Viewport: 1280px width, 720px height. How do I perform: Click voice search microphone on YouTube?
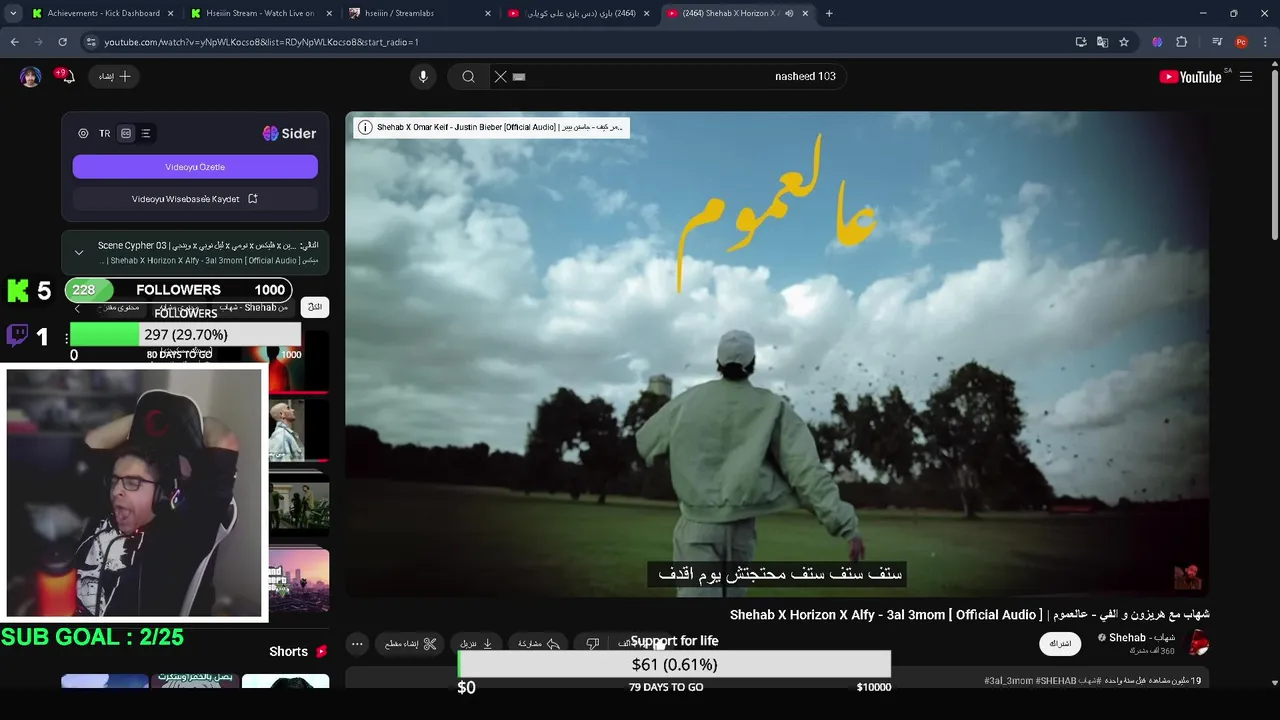pyautogui.click(x=423, y=76)
